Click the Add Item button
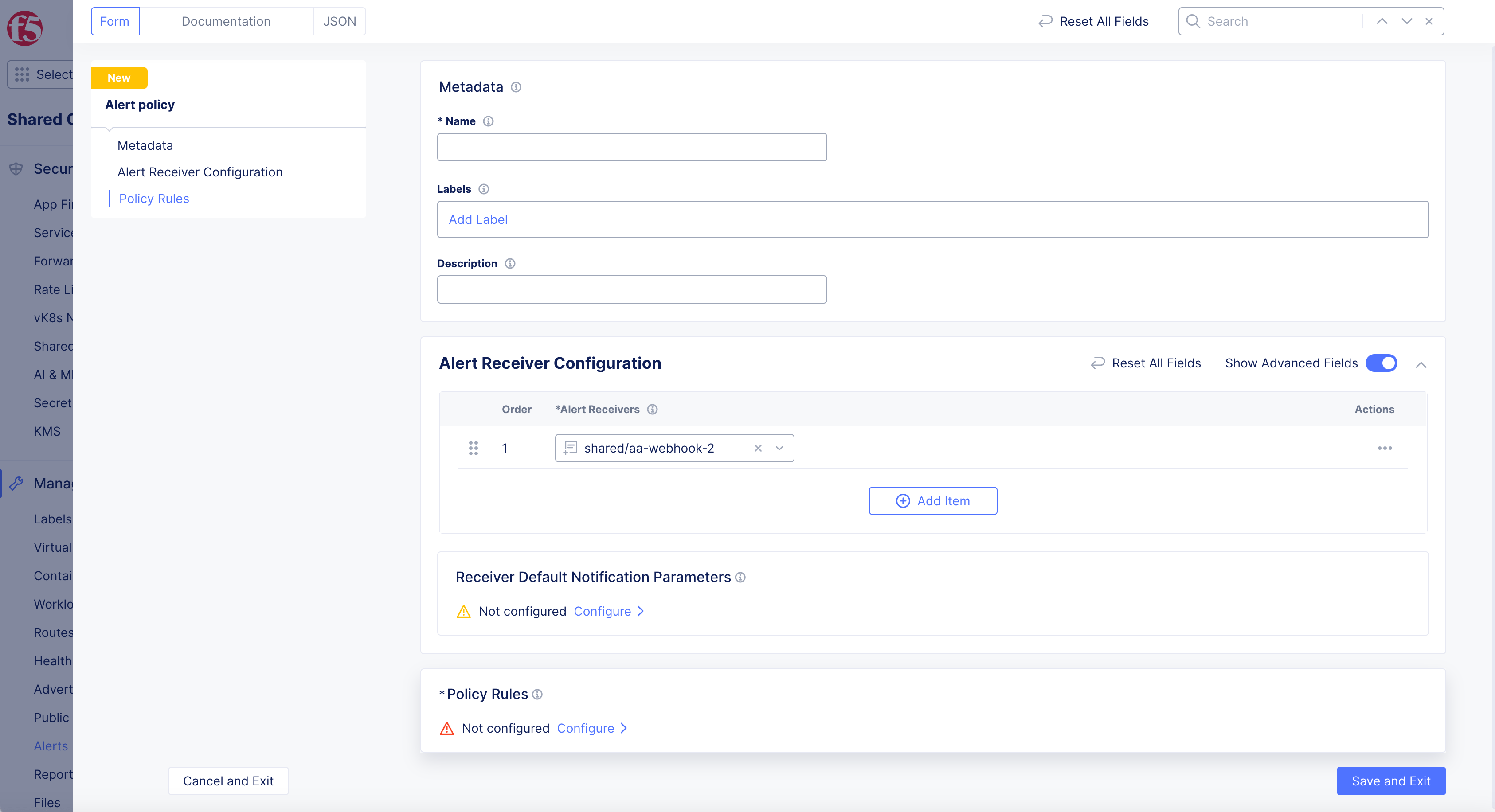The height and width of the screenshot is (812, 1495). [933, 500]
